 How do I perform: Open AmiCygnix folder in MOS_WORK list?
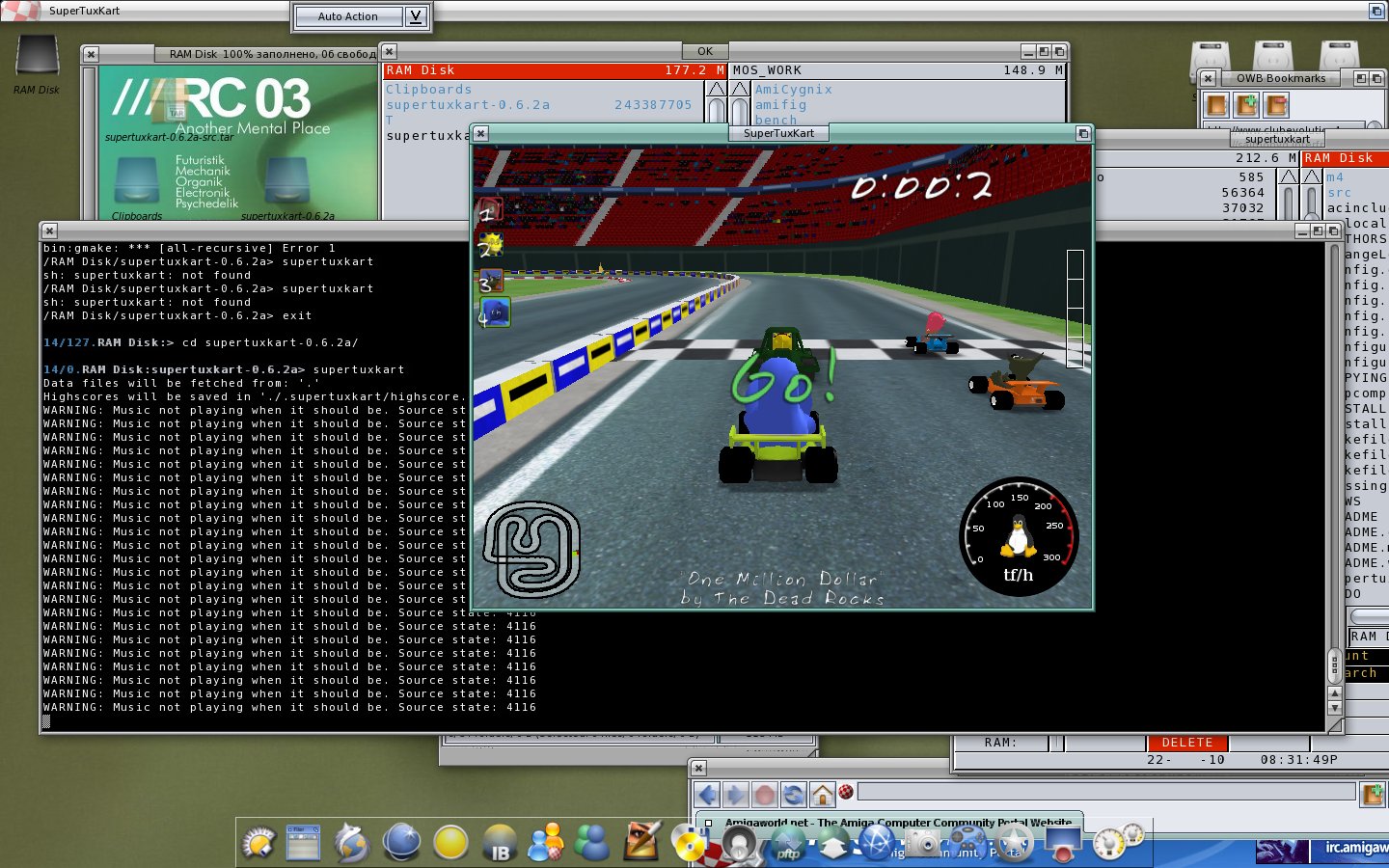pyautogui.click(x=793, y=90)
